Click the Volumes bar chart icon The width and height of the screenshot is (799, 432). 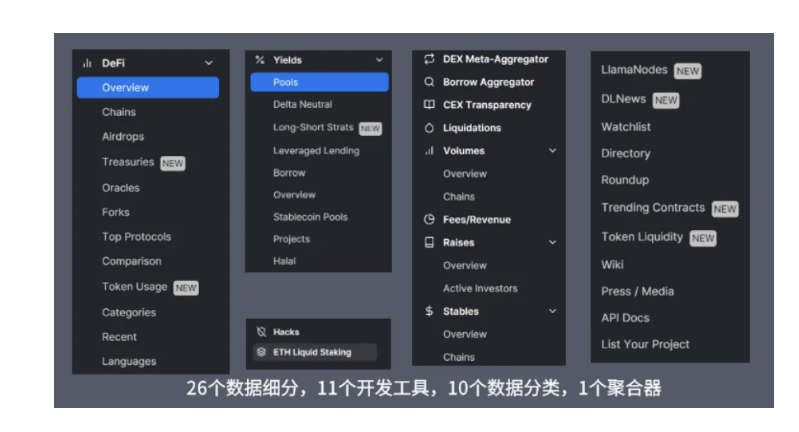(430, 151)
